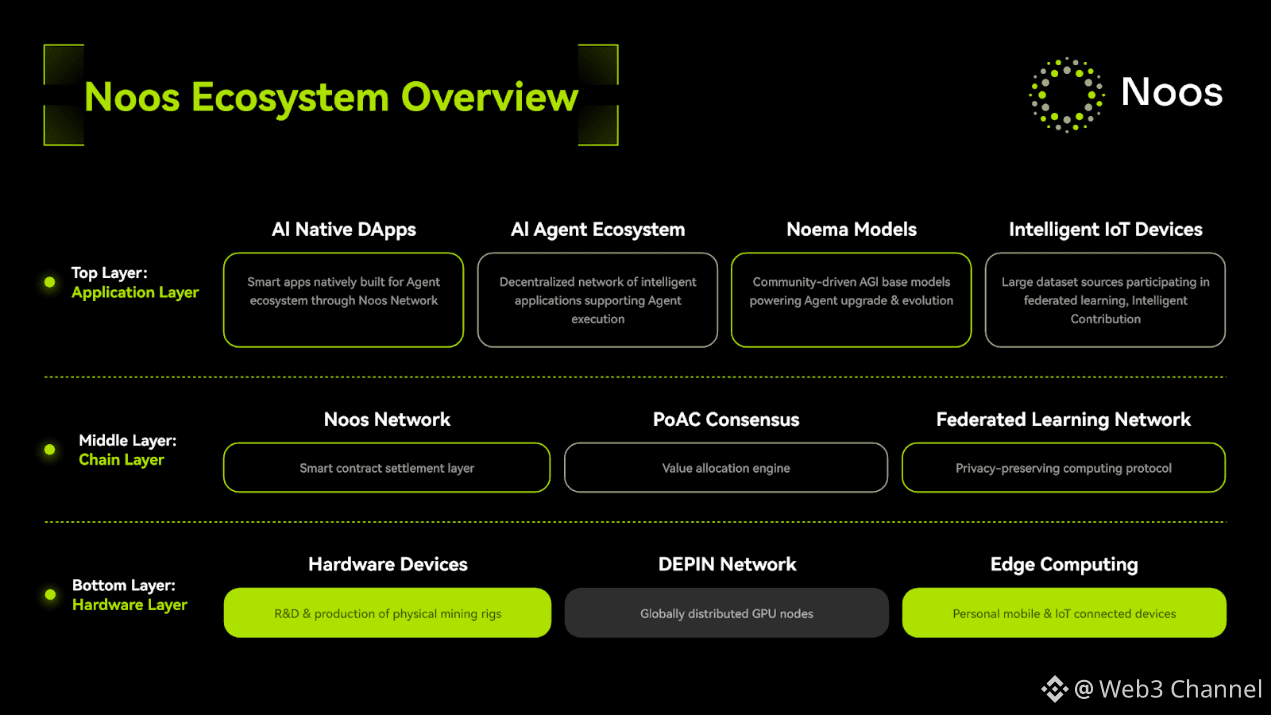Click the green dot beside Bottom Layer

tap(49, 595)
